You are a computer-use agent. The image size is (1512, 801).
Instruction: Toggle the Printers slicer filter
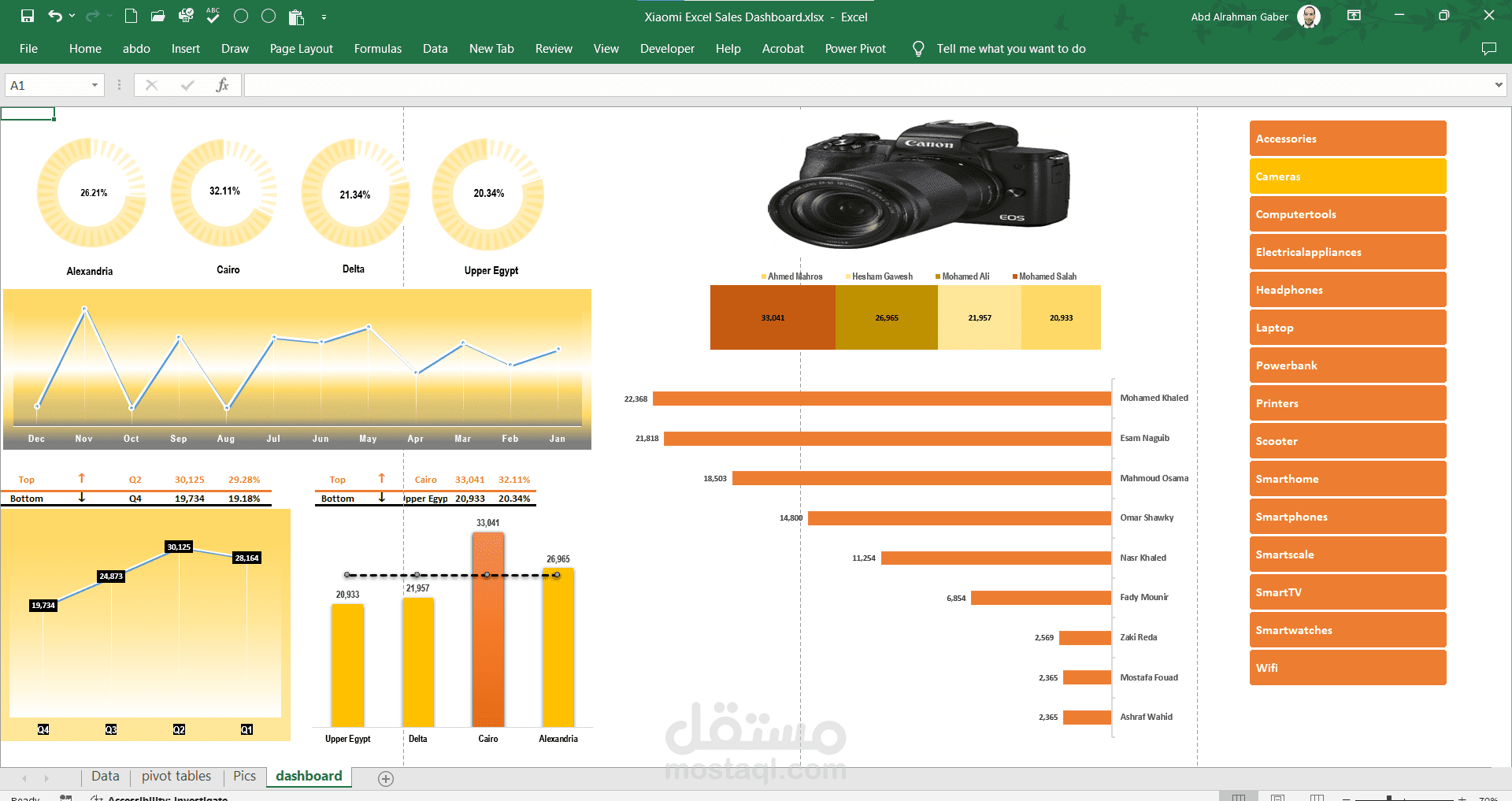point(1347,403)
